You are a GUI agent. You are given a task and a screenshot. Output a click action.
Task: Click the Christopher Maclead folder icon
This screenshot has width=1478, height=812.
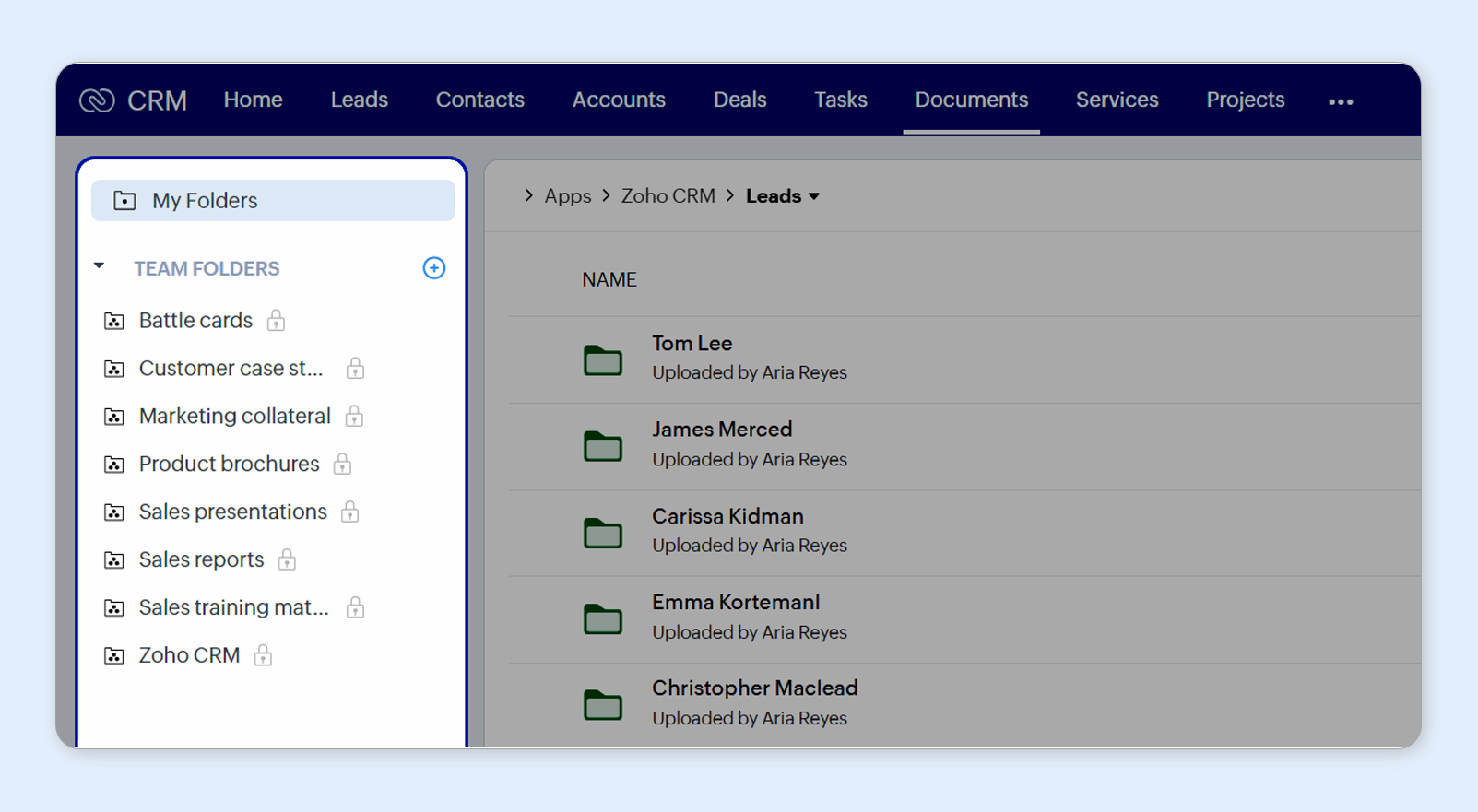[x=603, y=705]
